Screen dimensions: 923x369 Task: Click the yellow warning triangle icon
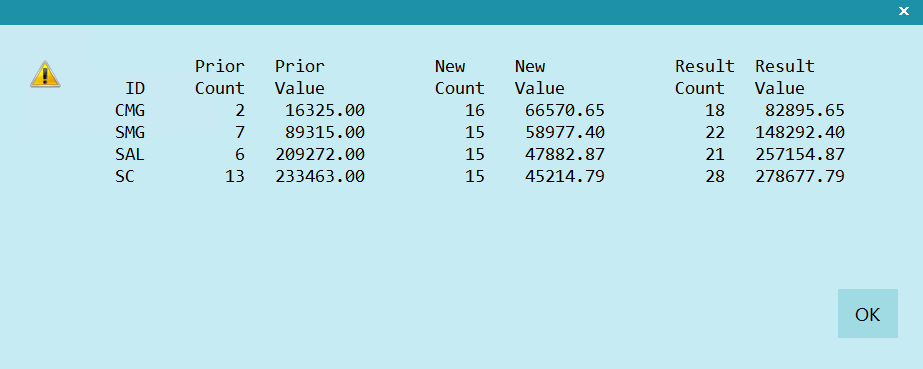click(45, 74)
